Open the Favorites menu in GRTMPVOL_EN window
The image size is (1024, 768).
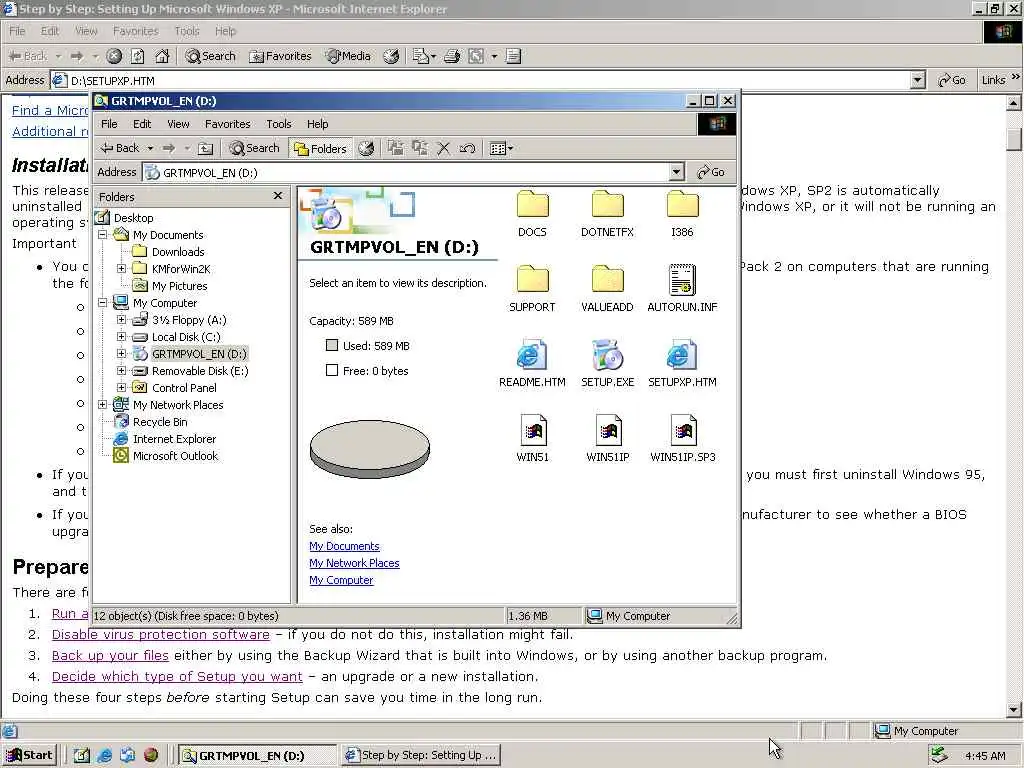(x=227, y=123)
